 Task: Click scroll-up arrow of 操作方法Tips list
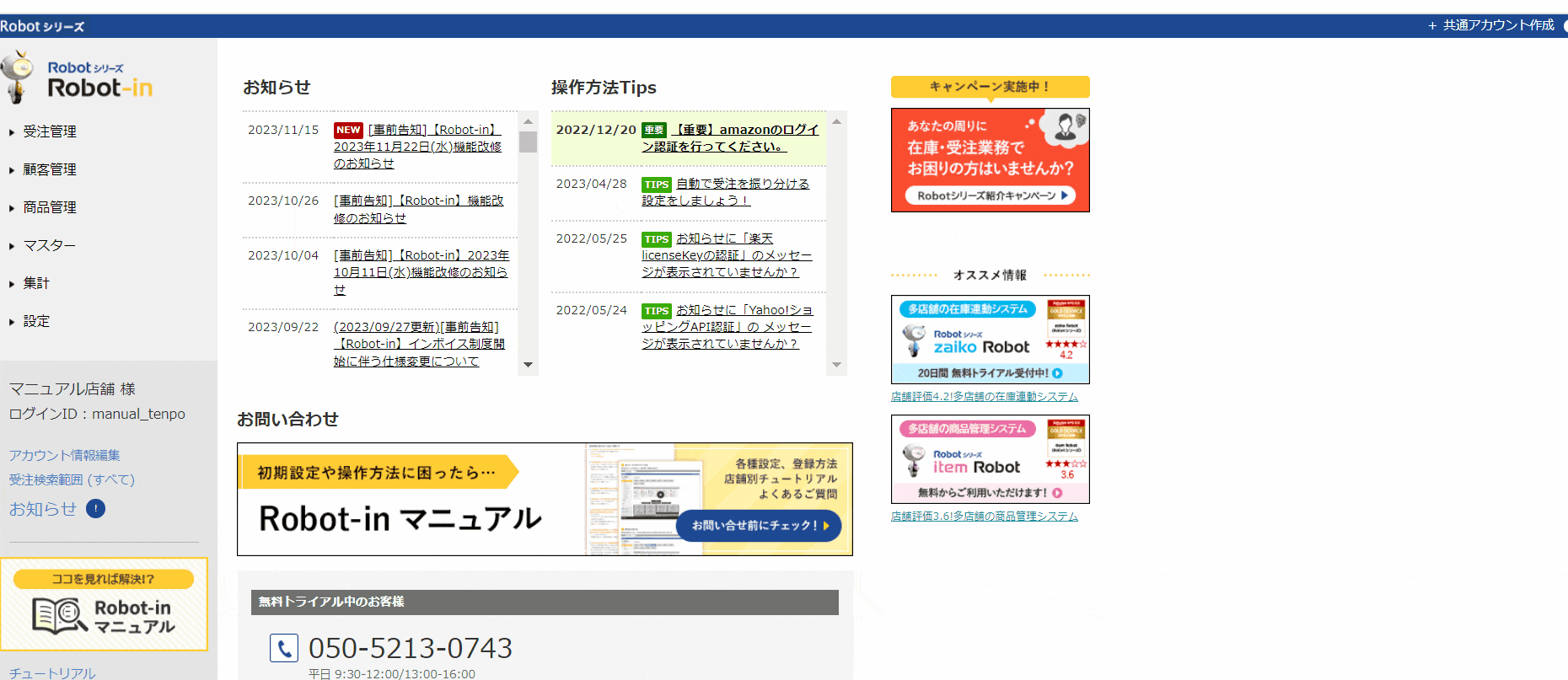837,121
